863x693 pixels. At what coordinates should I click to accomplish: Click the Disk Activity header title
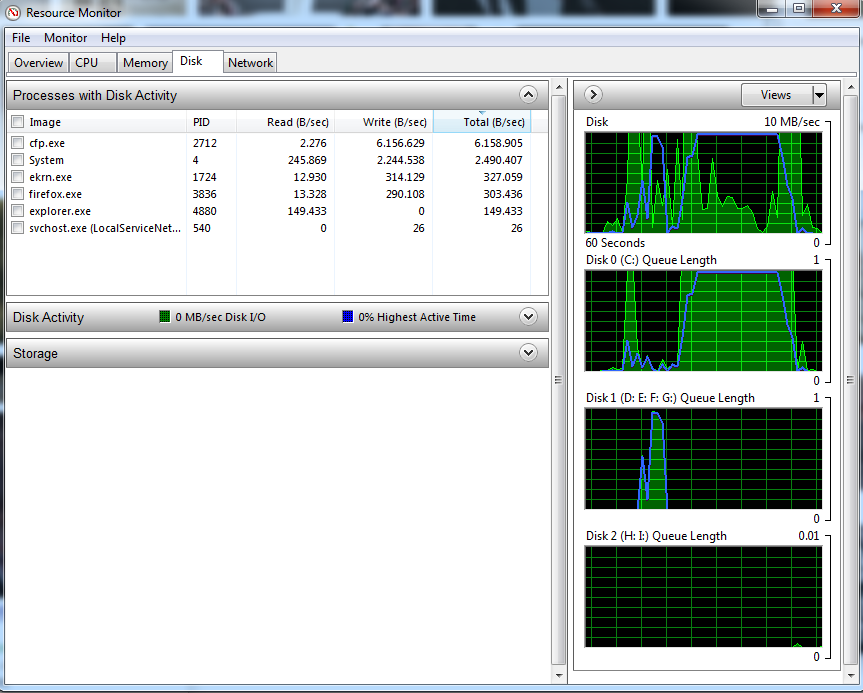tap(48, 318)
